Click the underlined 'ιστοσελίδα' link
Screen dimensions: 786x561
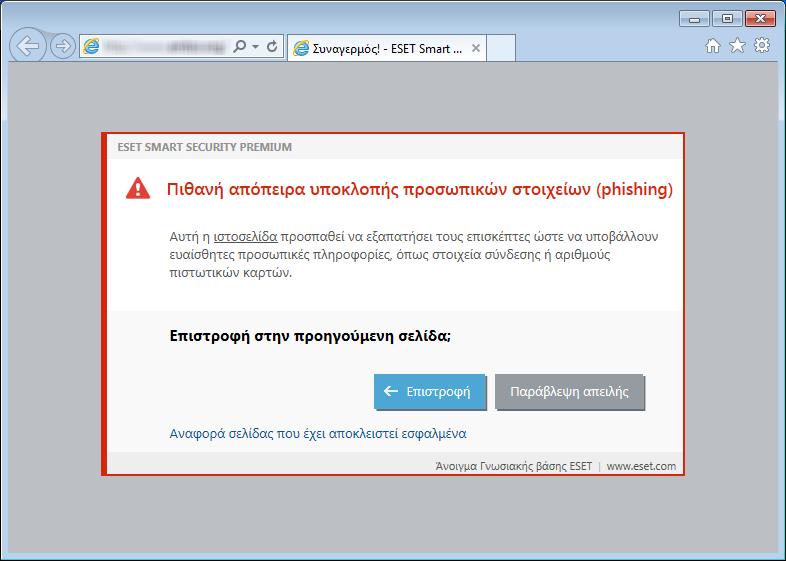click(x=246, y=236)
